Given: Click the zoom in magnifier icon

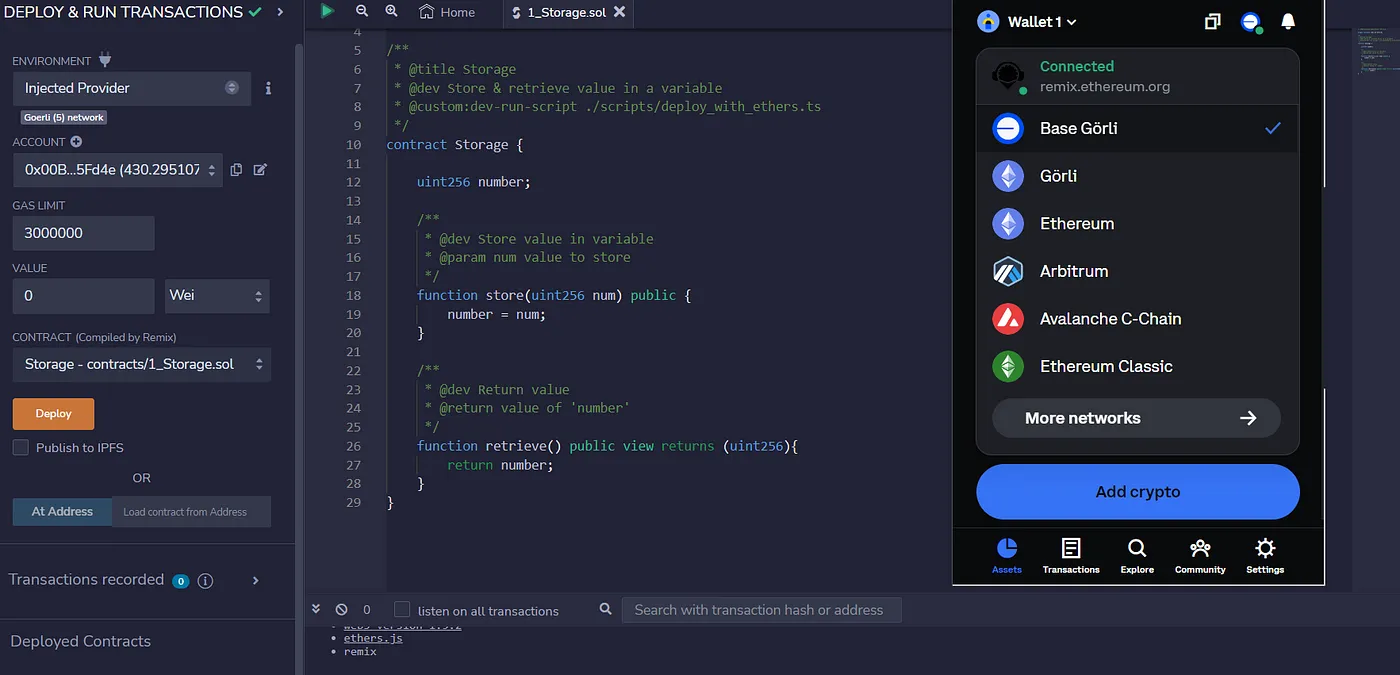Looking at the screenshot, I should (391, 11).
